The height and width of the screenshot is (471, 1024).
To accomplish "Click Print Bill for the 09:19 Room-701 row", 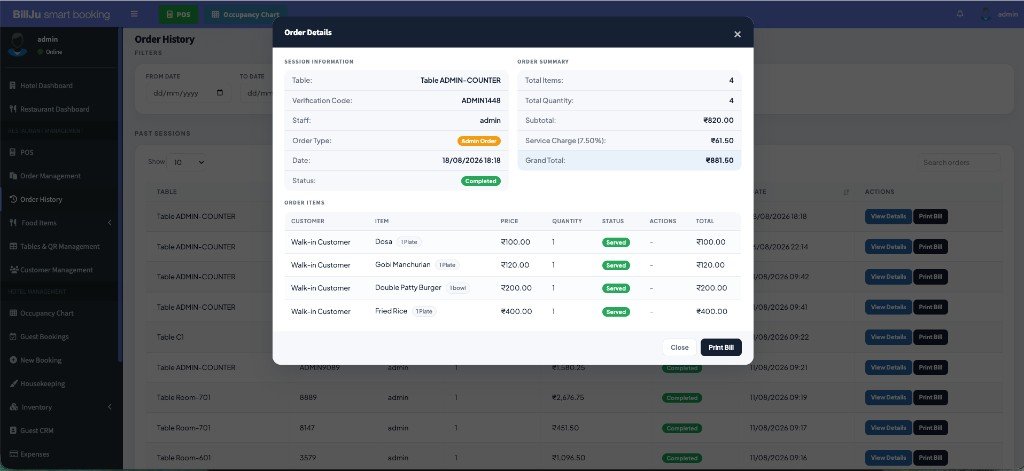I will pyautogui.click(x=930, y=397).
